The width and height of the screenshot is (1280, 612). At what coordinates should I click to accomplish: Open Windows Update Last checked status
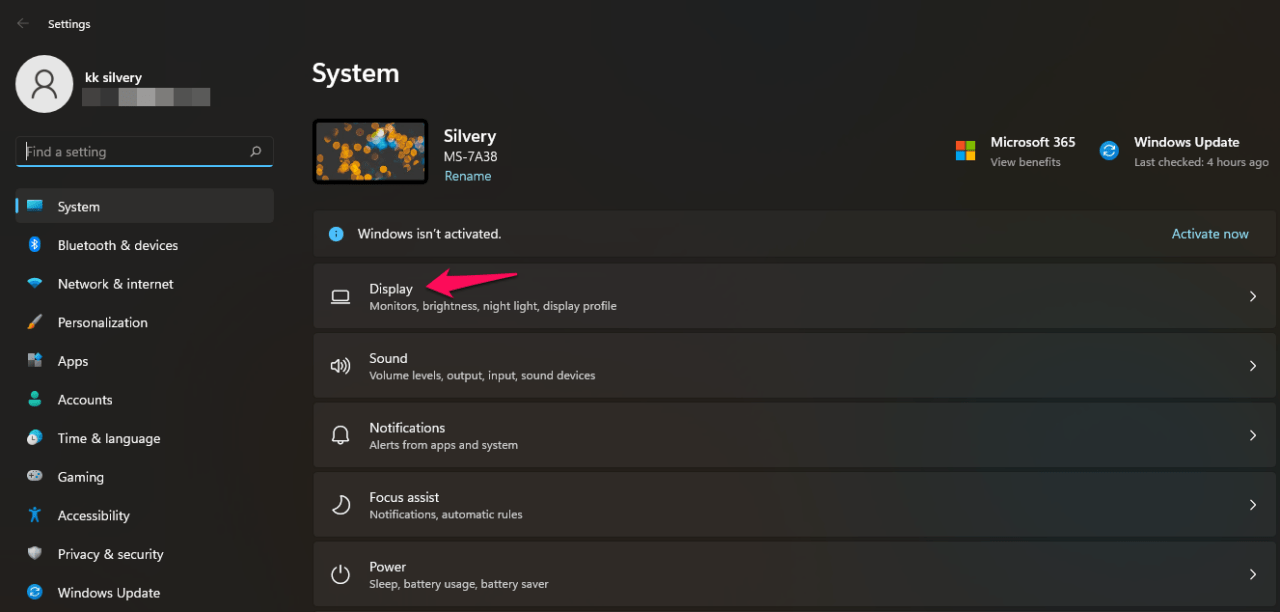point(1201,162)
